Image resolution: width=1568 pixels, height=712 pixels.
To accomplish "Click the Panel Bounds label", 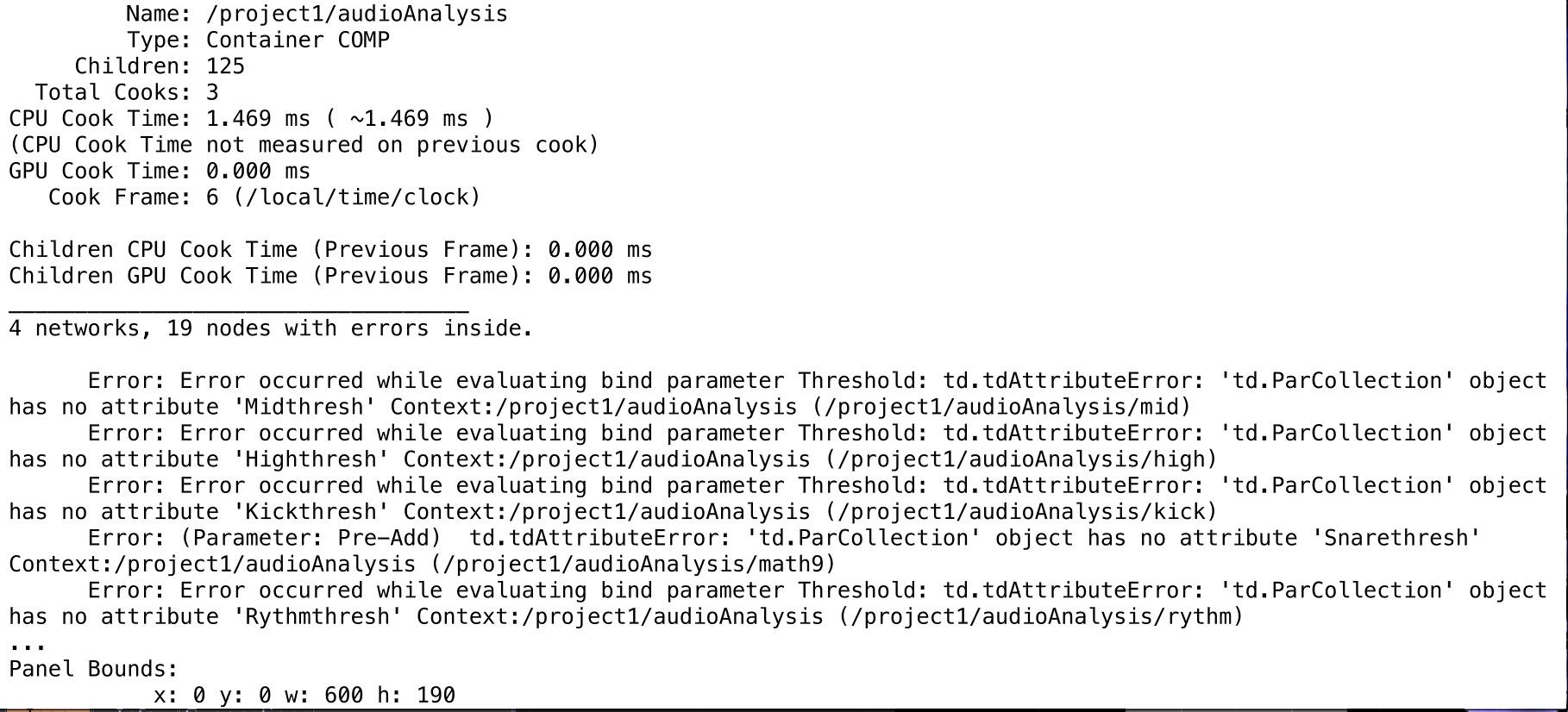I will click(x=93, y=670).
